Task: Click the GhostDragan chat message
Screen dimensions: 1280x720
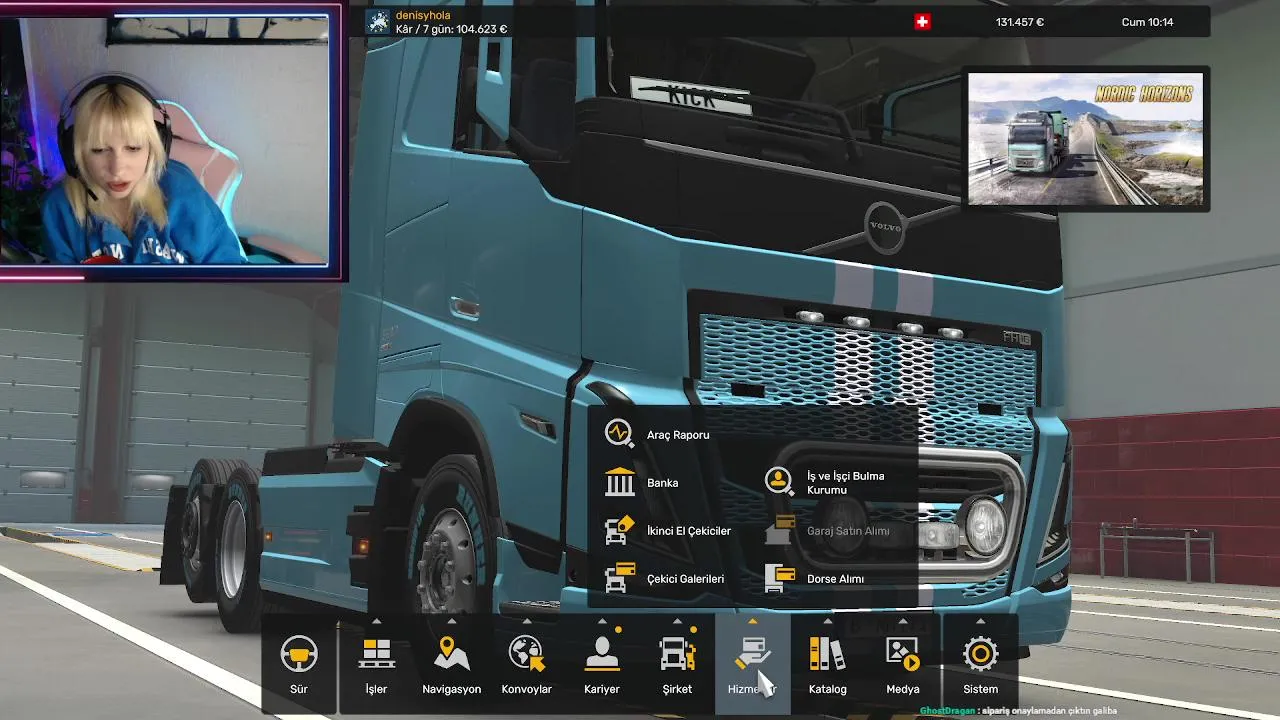Action: click(1018, 711)
